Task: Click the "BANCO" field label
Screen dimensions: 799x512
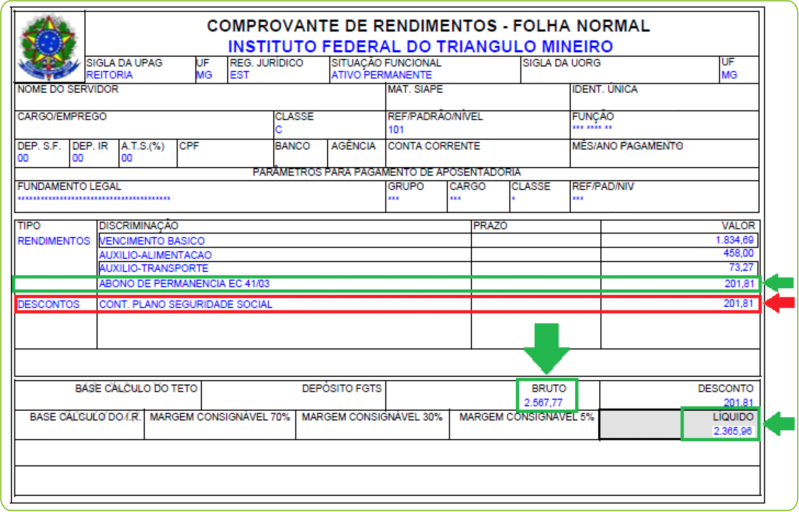Action: click(x=292, y=146)
